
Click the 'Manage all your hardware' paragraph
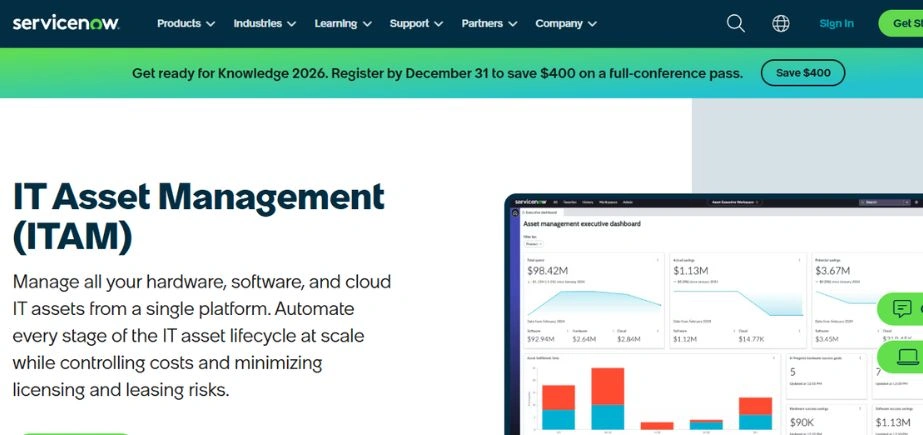click(202, 336)
